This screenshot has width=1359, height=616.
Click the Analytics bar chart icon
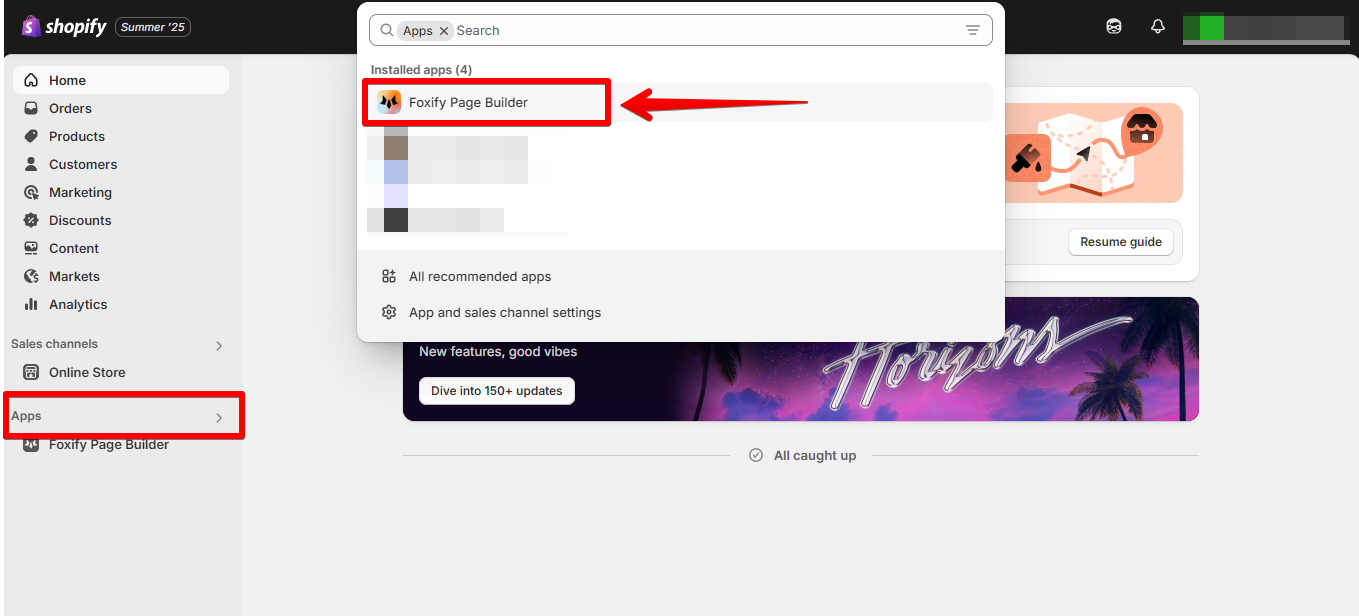point(31,304)
